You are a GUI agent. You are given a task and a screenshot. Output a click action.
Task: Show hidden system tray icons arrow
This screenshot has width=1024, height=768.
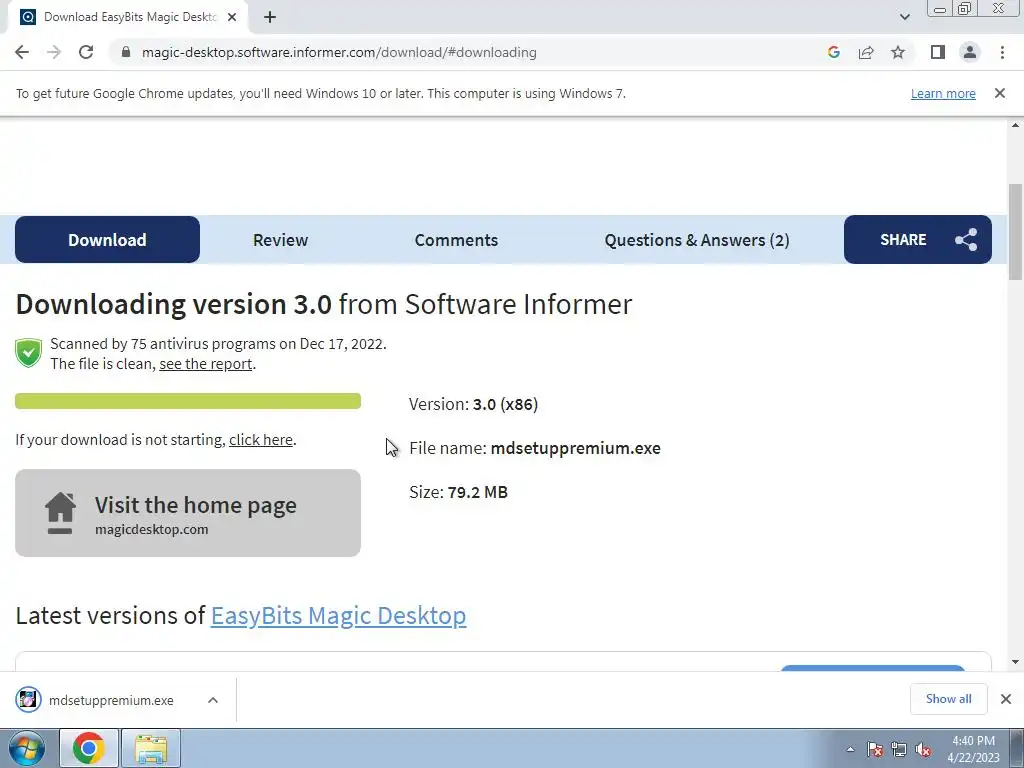[x=850, y=749]
